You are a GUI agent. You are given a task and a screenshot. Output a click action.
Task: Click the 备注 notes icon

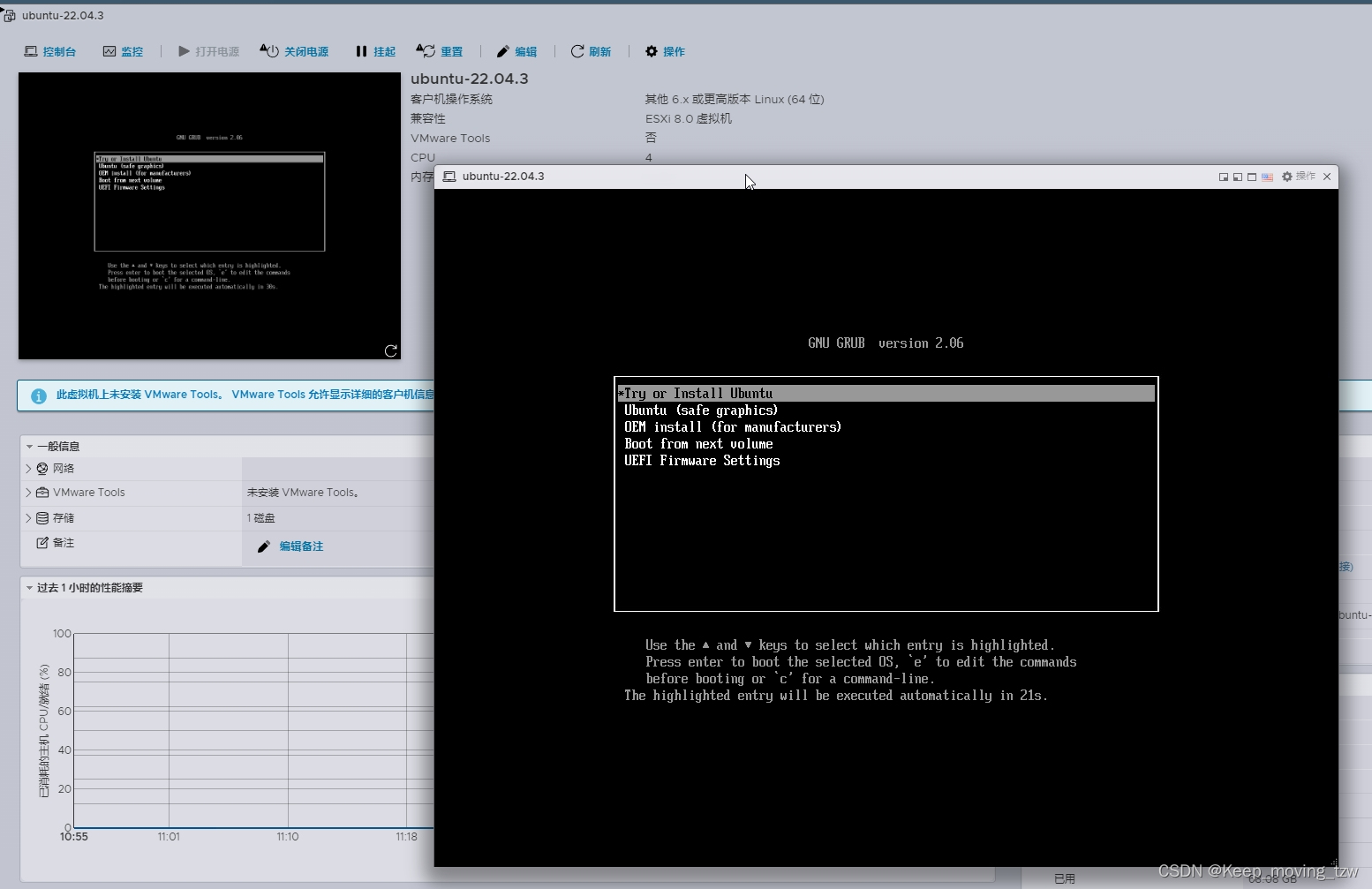click(42, 543)
